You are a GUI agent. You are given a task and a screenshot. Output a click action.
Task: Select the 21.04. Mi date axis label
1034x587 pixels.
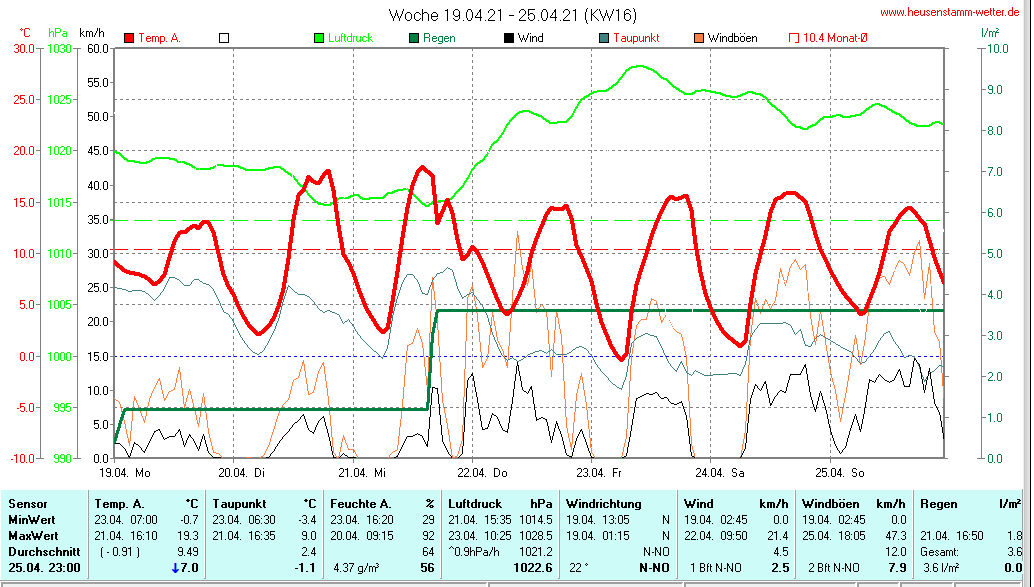pos(362,473)
